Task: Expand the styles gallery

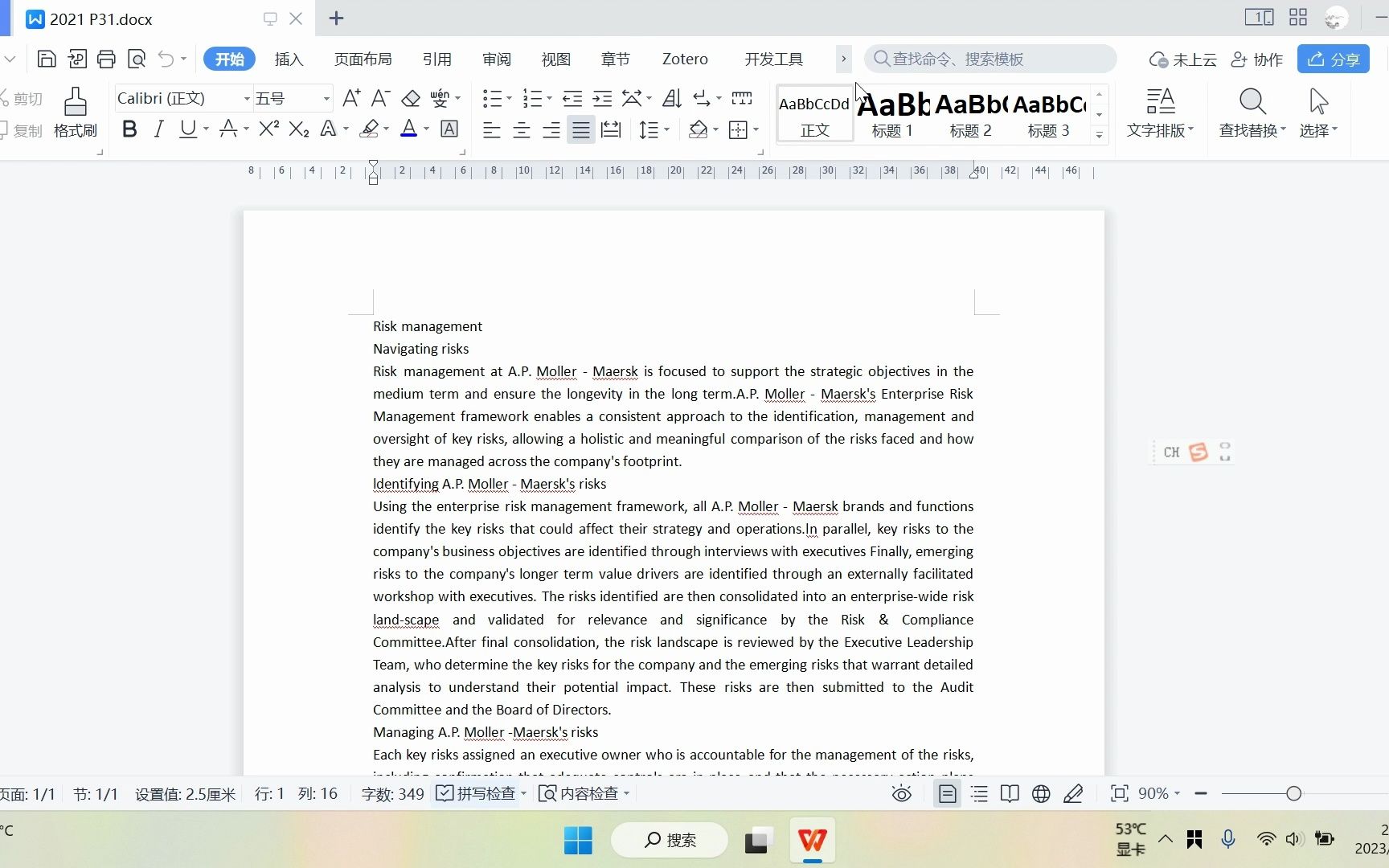Action: point(1100,135)
